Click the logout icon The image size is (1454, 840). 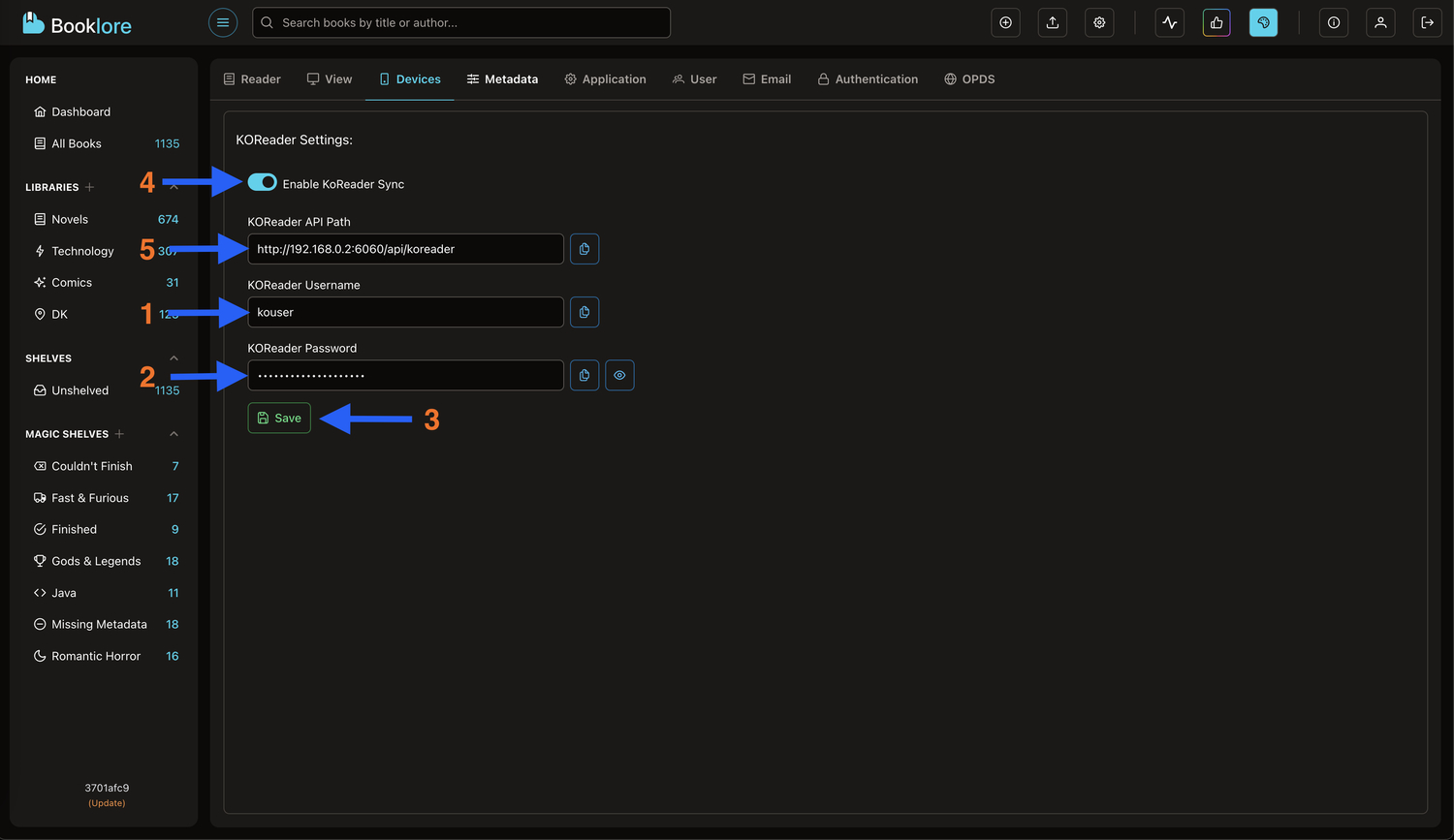point(1428,22)
